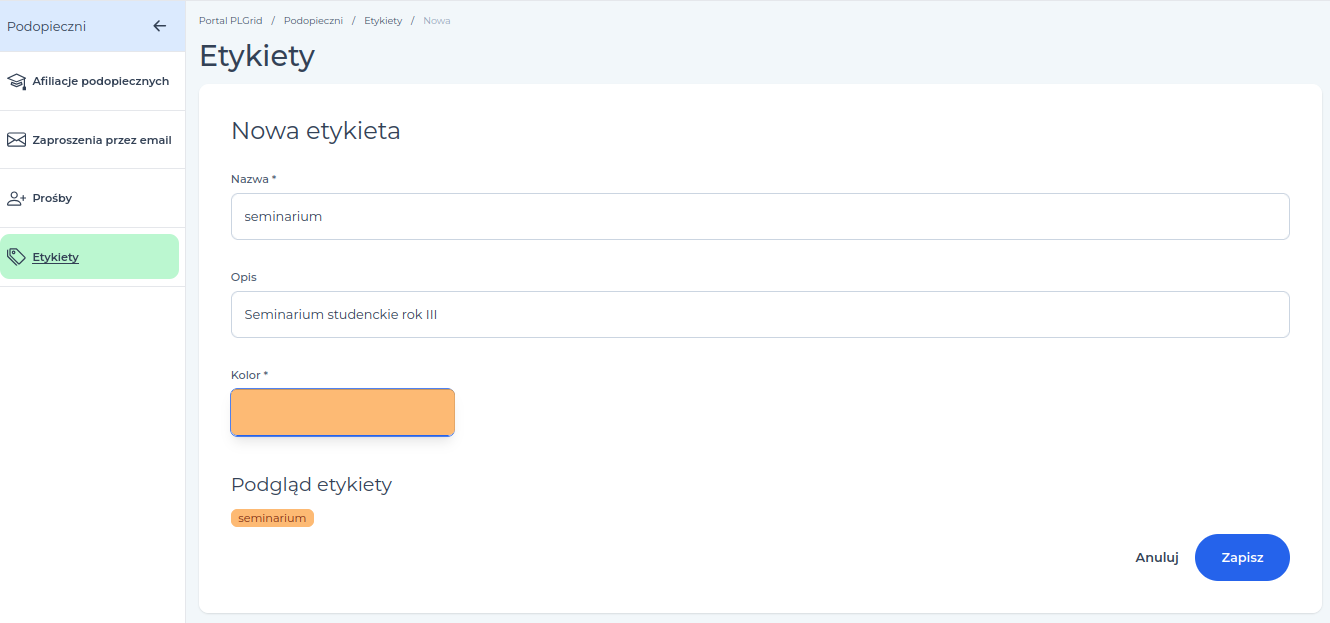Click the seminarium label preview badge

272,518
